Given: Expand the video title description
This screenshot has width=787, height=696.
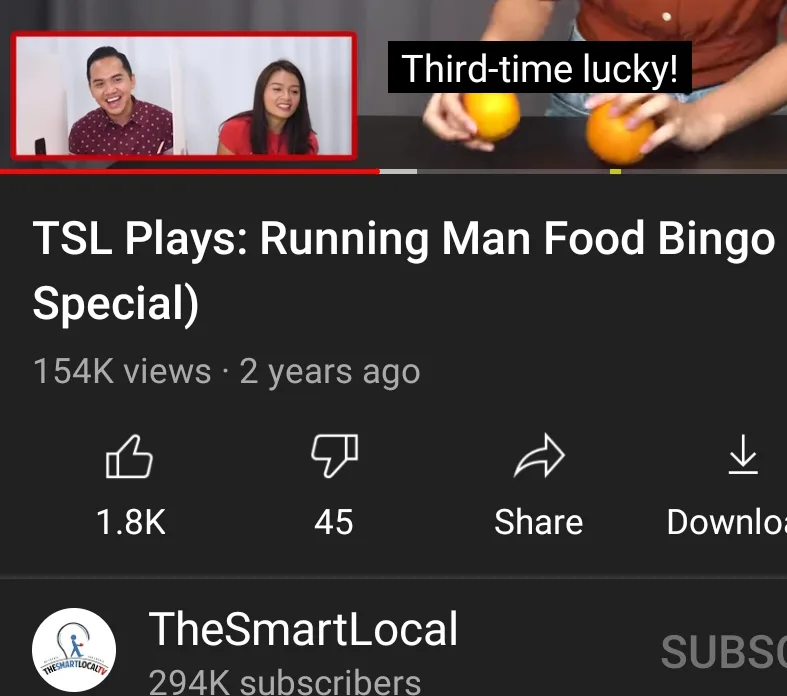Looking at the screenshot, I should click(x=404, y=271).
